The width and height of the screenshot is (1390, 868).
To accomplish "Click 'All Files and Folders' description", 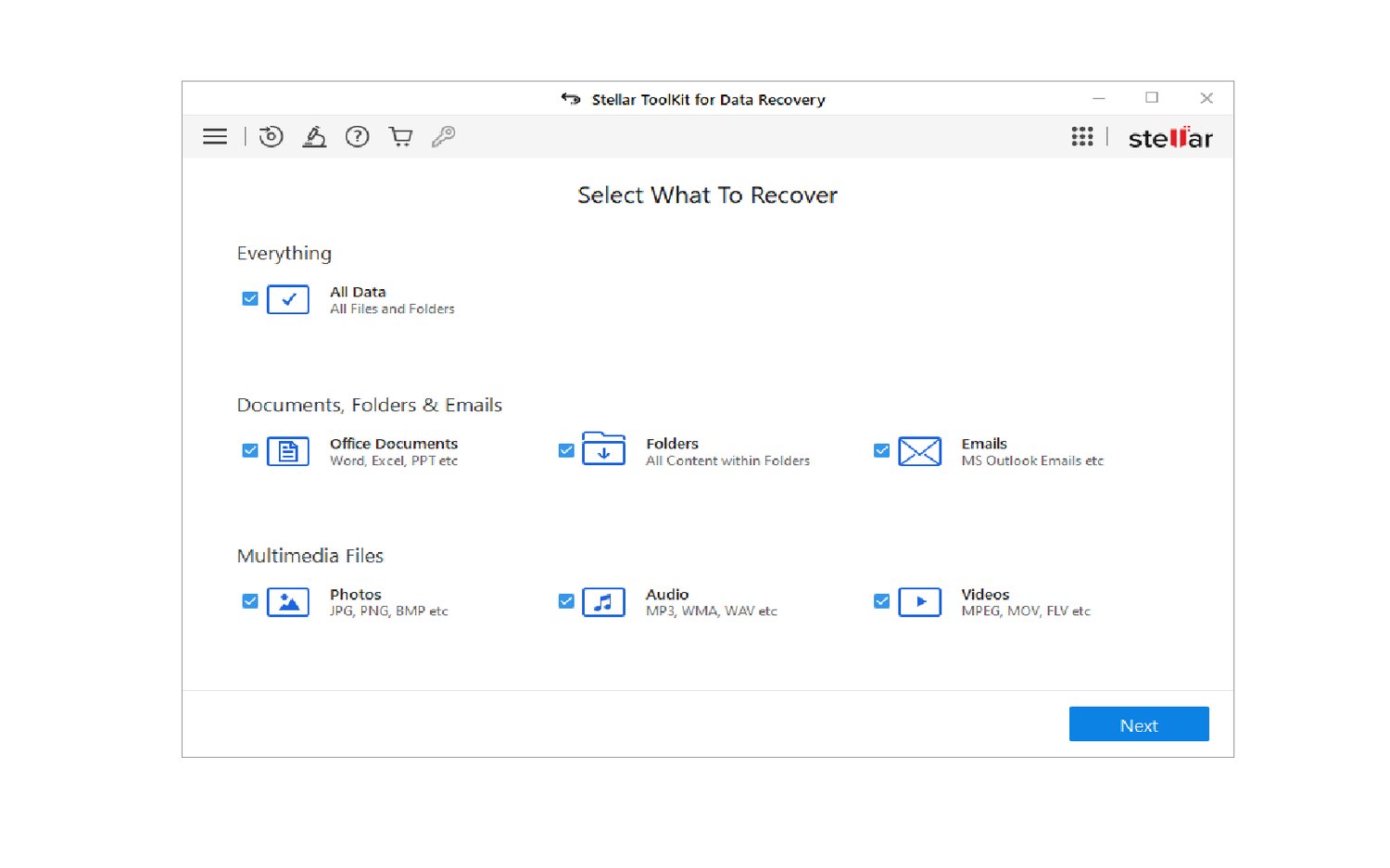I will coord(392,309).
